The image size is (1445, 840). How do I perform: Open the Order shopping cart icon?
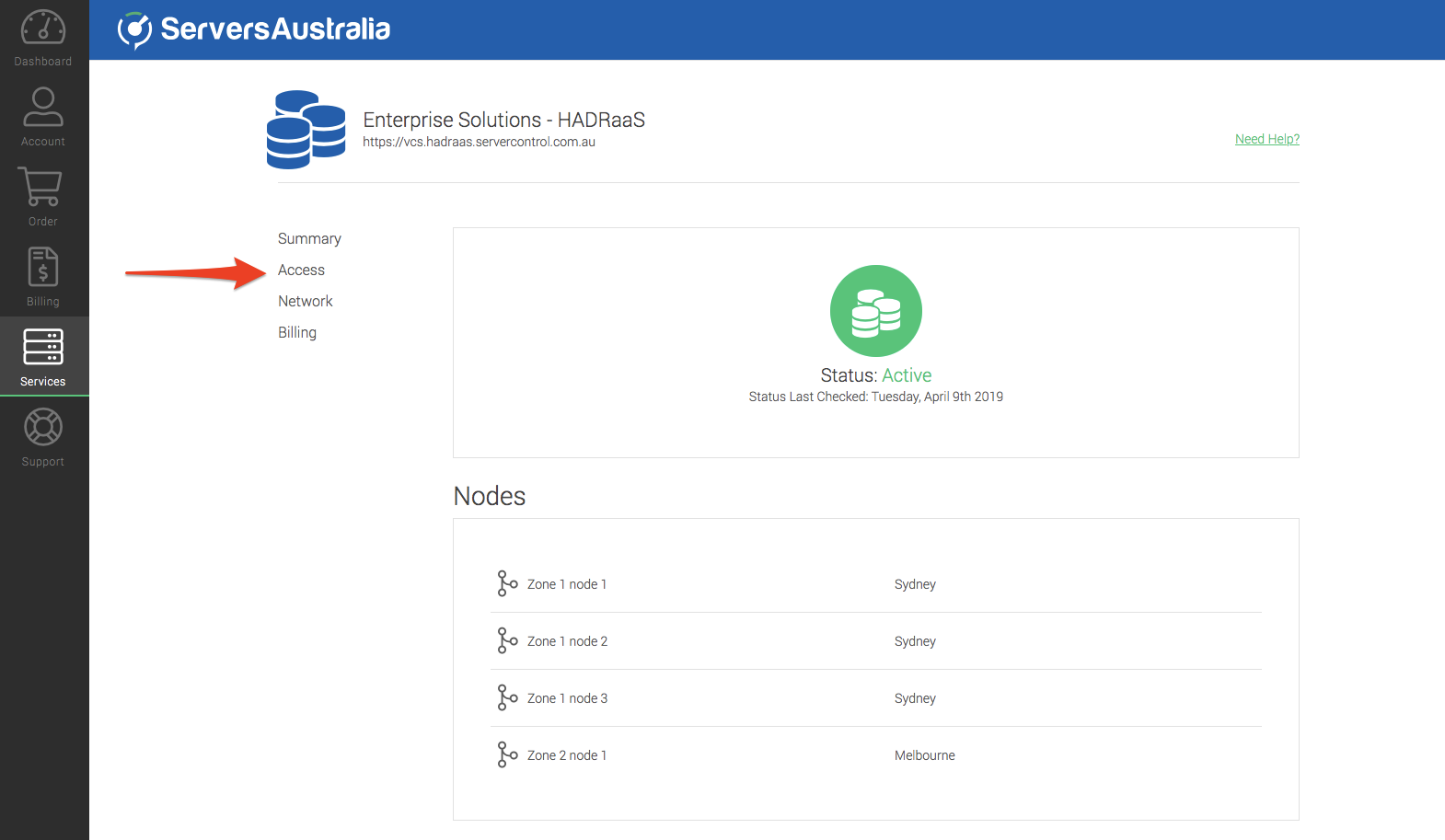pyautogui.click(x=40, y=187)
